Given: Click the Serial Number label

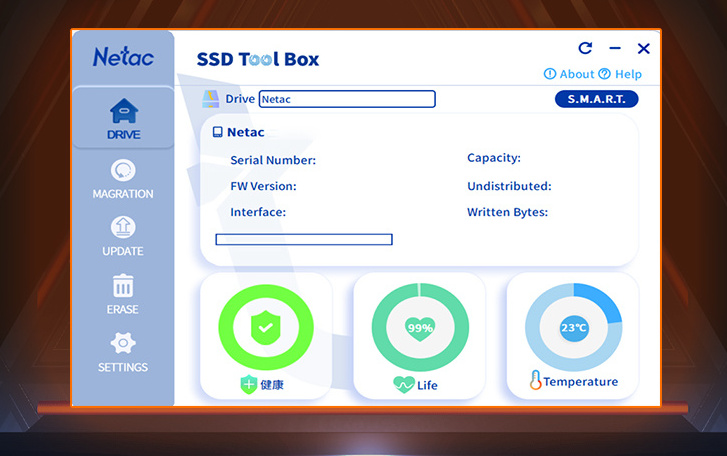Looking at the screenshot, I should (x=273, y=160).
